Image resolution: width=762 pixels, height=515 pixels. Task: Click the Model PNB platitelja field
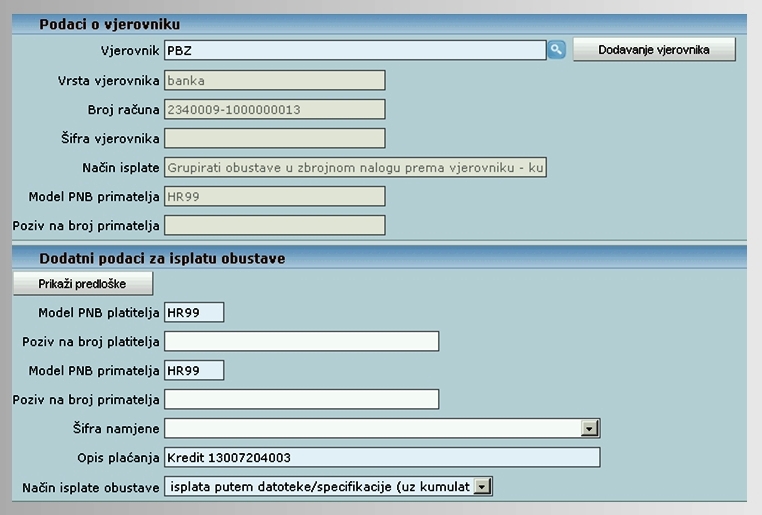point(194,313)
